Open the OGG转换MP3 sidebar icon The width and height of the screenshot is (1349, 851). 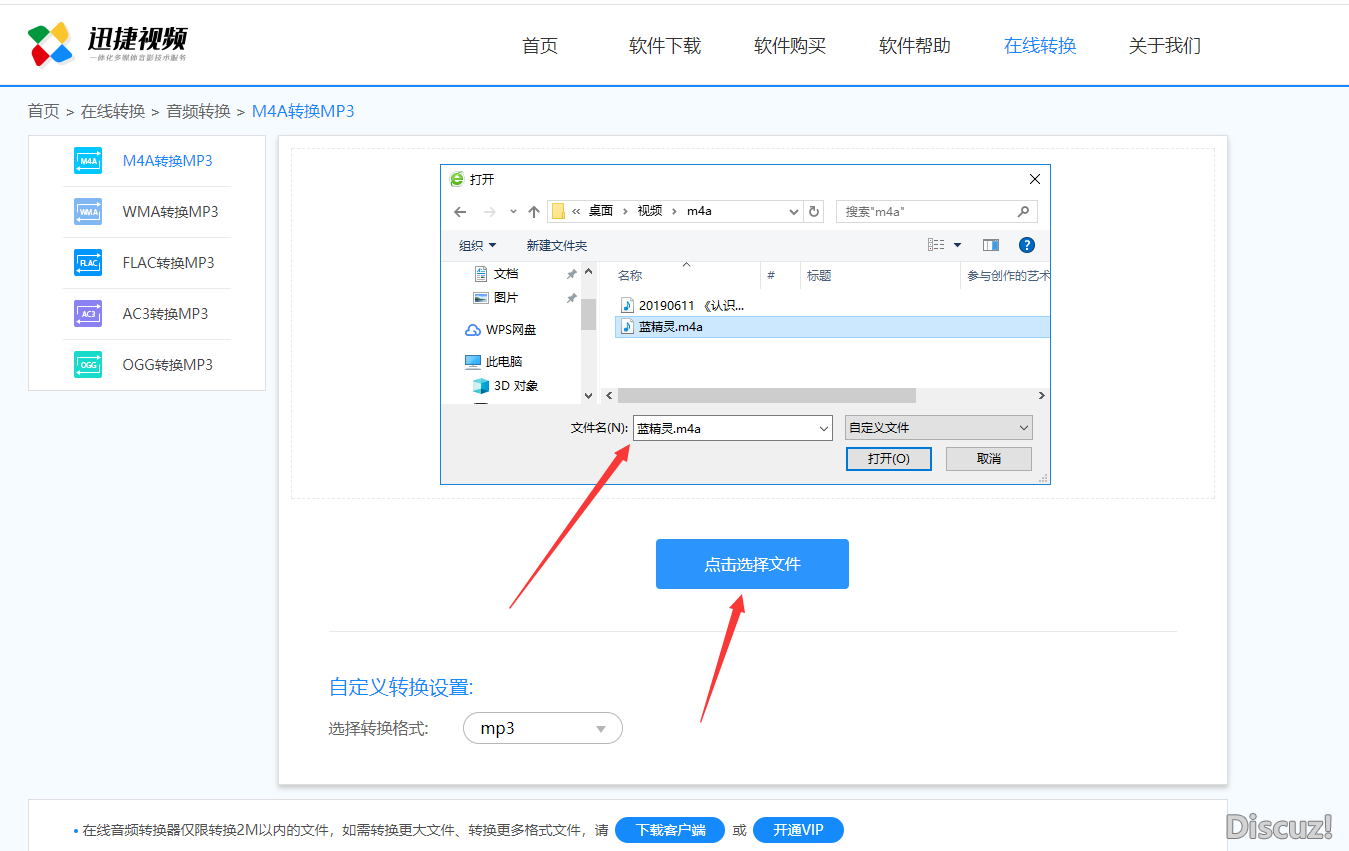(x=88, y=365)
